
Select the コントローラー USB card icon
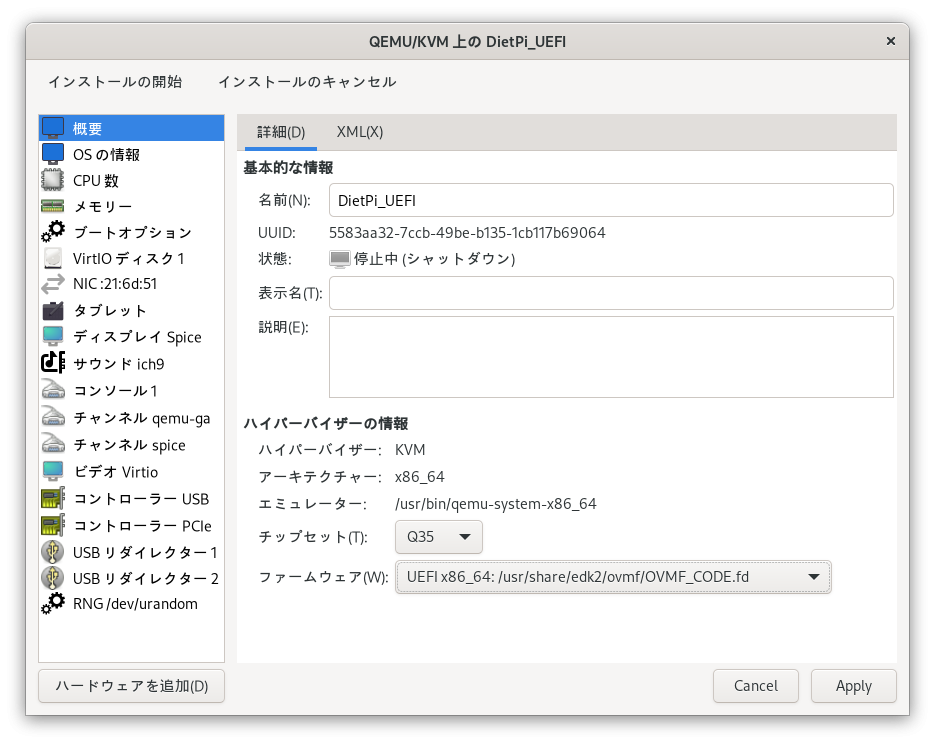pos(53,499)
